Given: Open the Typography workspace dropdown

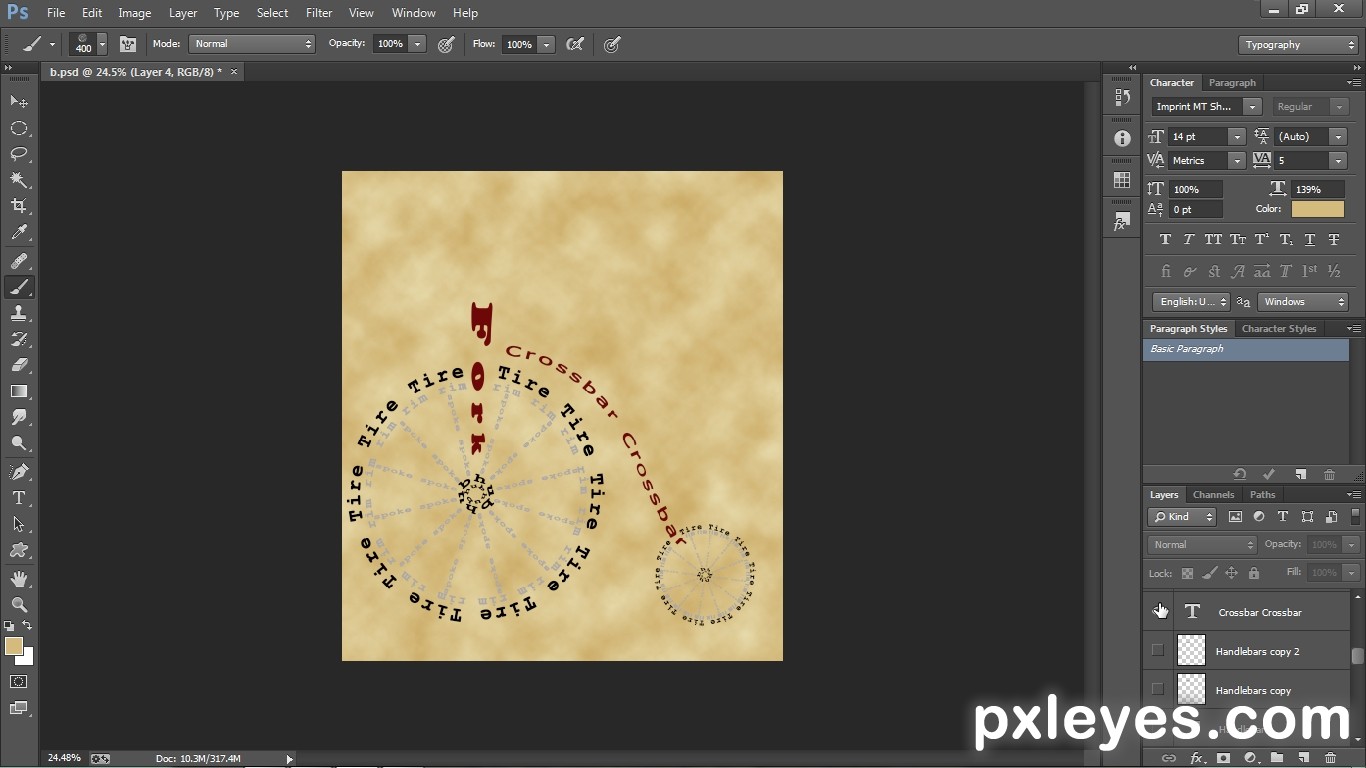Looking at the screenshot, I should click(1298, 45).
